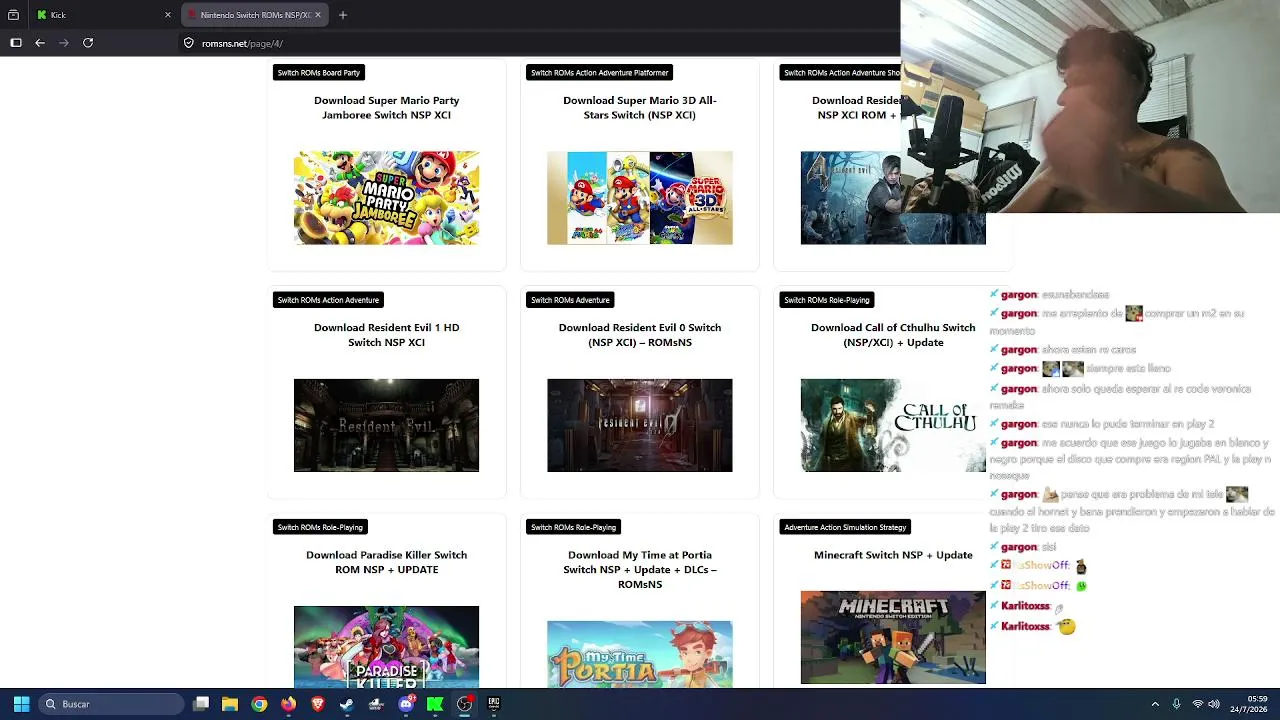
Task: Click the taskbar Buscar search box
Action: coord(112,704)
